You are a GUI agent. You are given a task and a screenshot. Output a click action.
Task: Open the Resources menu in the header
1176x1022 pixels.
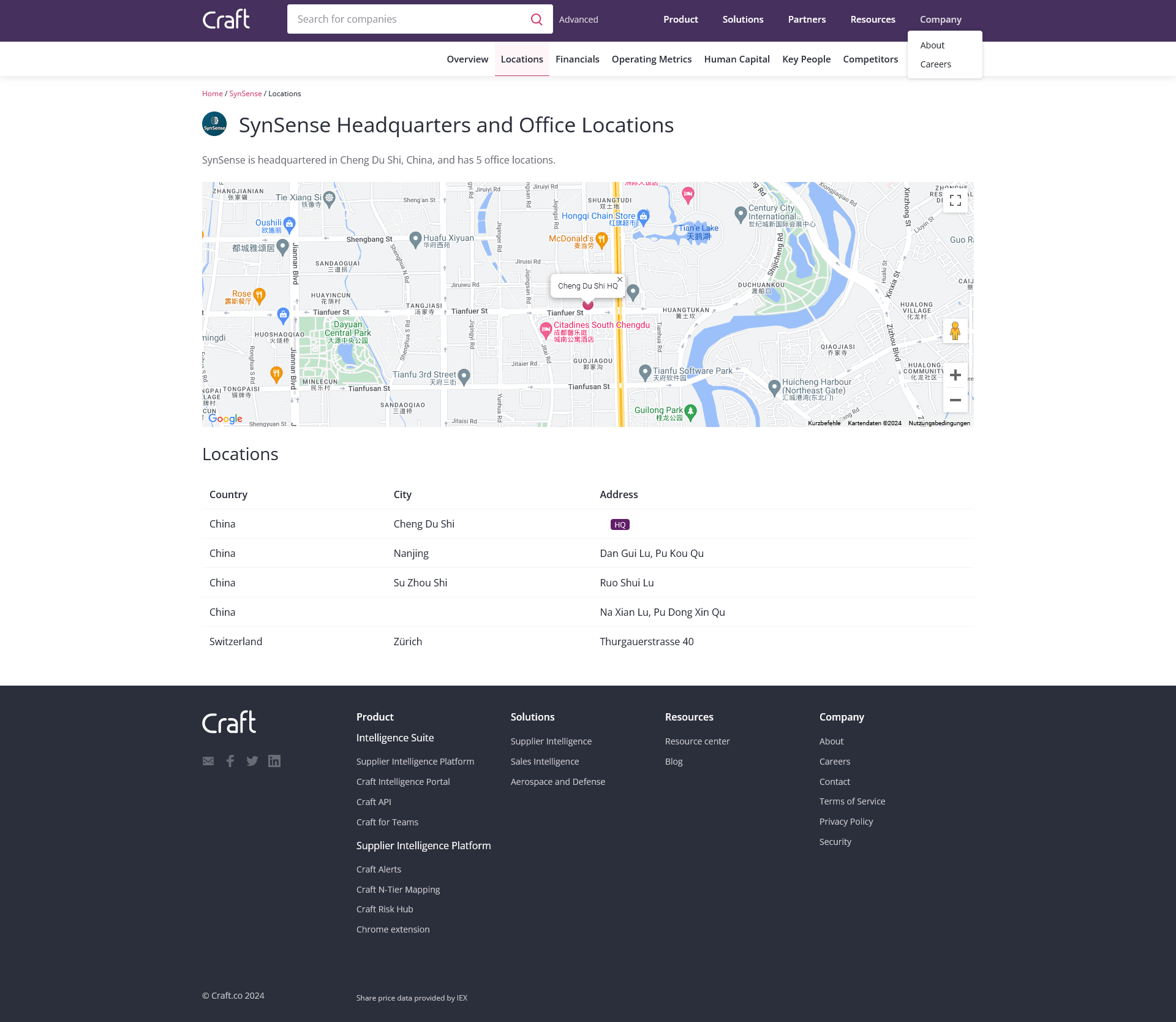pos(873,19)
